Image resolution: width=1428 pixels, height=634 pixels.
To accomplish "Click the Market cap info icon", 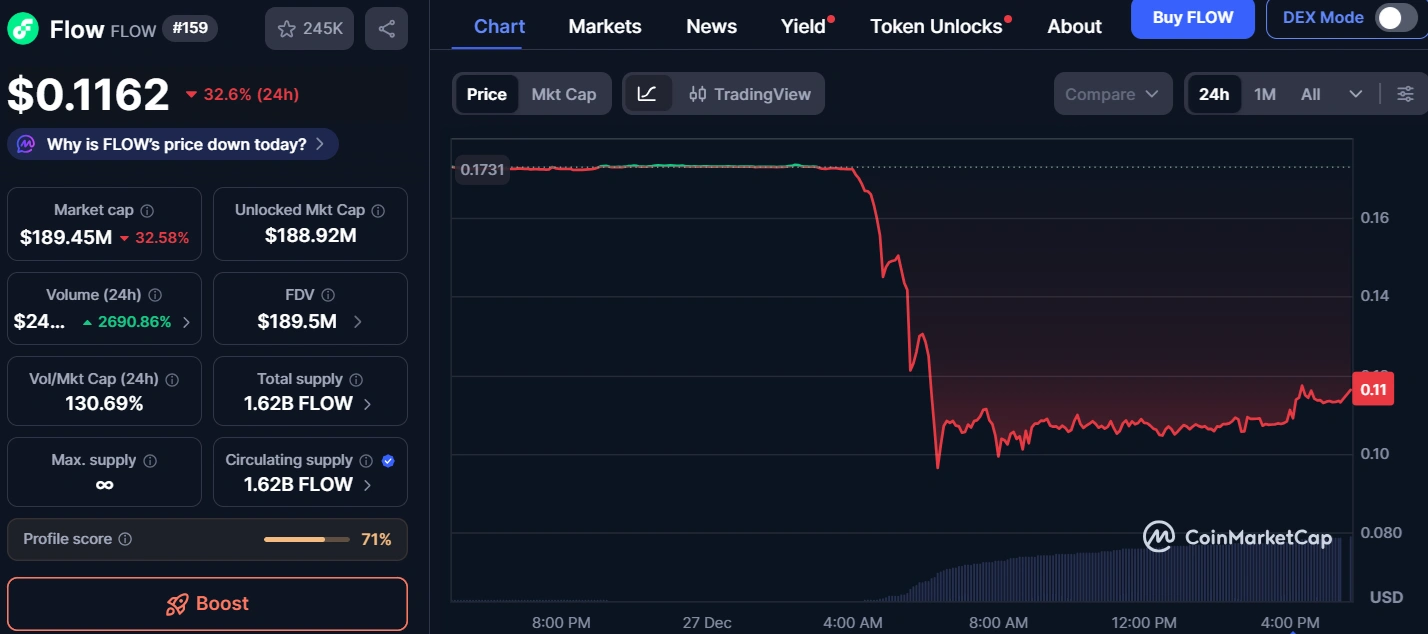I will pyautogui.click(x=146, y=210).
